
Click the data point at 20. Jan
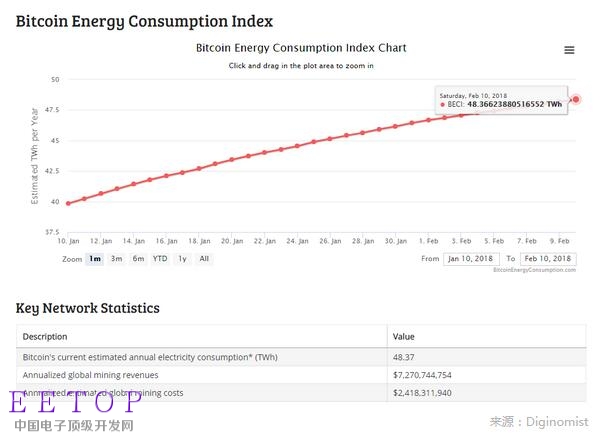click(x=232, y=160)
